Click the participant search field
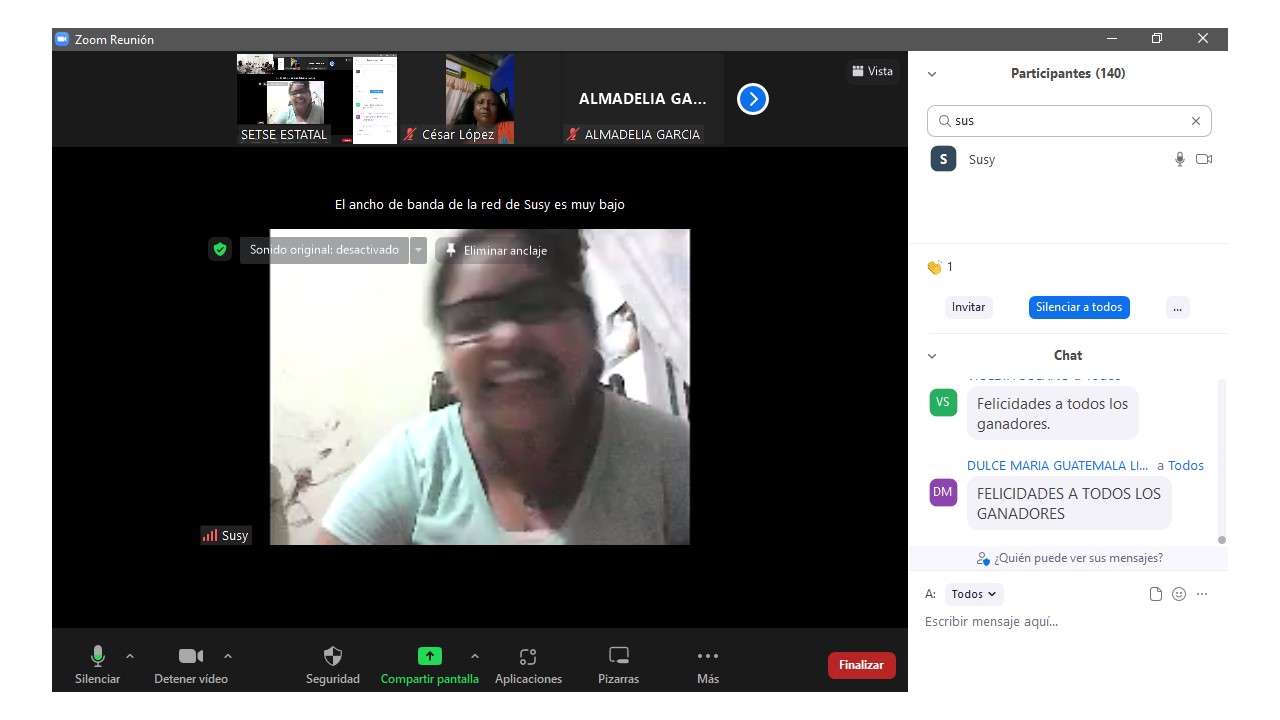The width and height of the screenshot is (1280, 720). pyautogui.click(x=1069, y=121)
